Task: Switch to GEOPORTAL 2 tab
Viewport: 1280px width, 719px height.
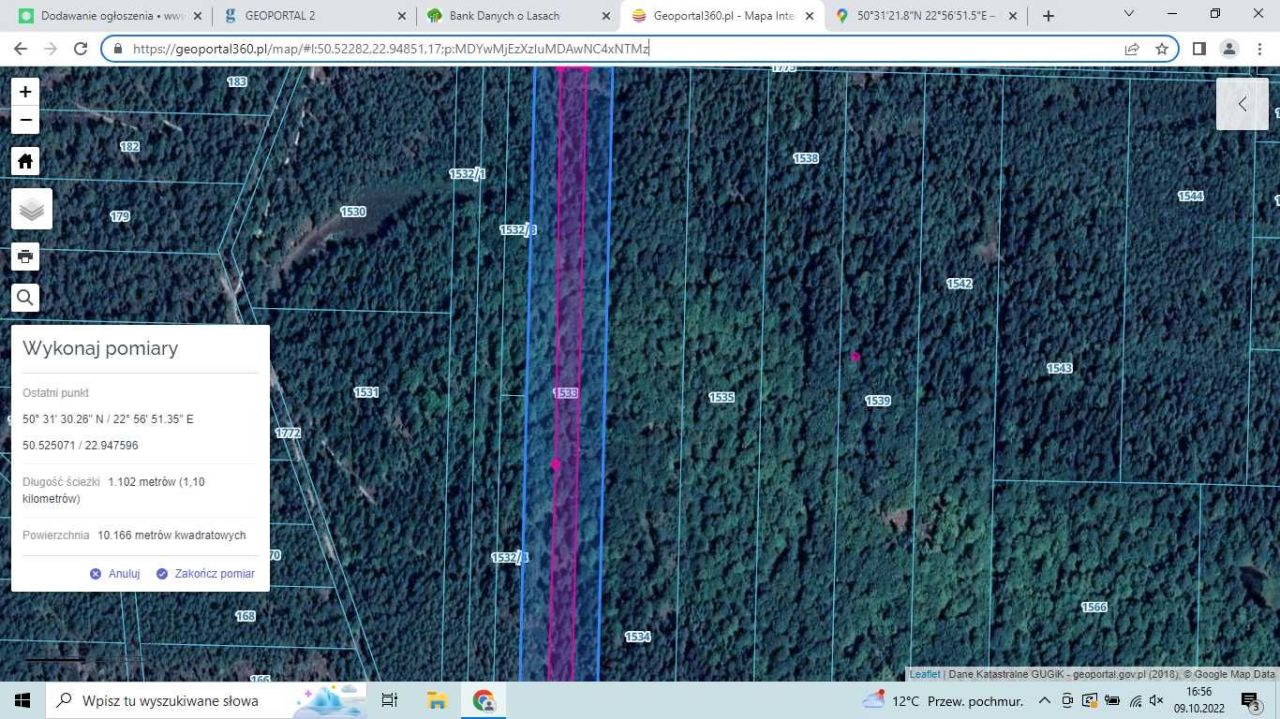Action: click(x=315, y=16)
